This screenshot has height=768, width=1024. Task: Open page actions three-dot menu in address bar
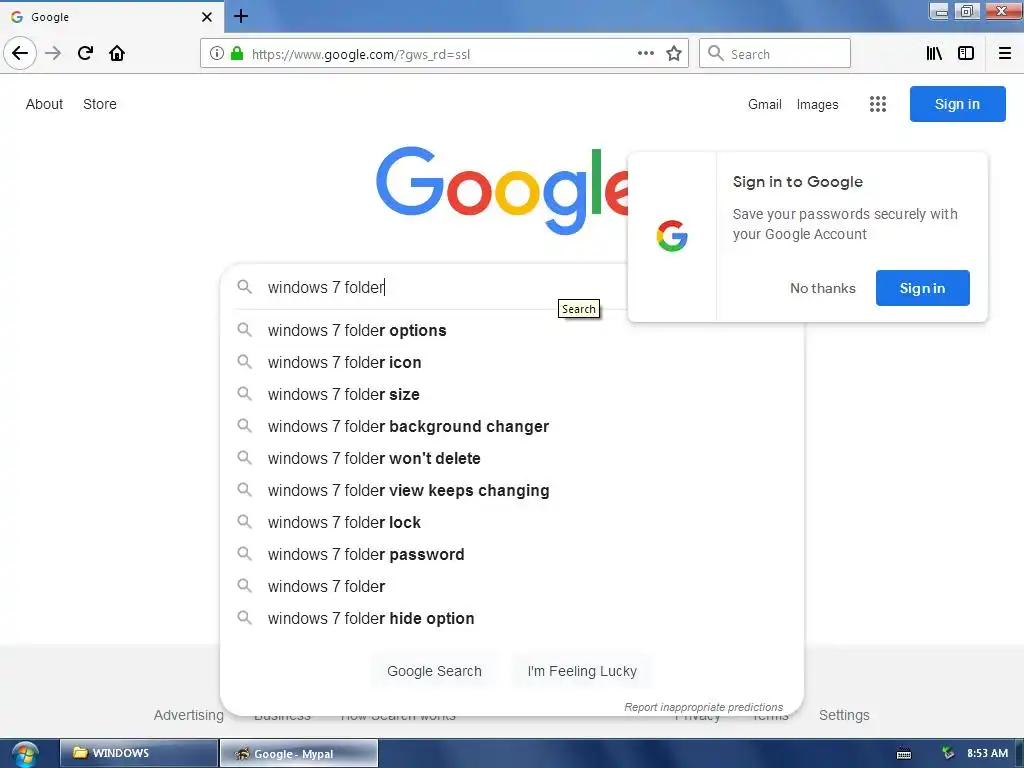(x=646, y=54)
